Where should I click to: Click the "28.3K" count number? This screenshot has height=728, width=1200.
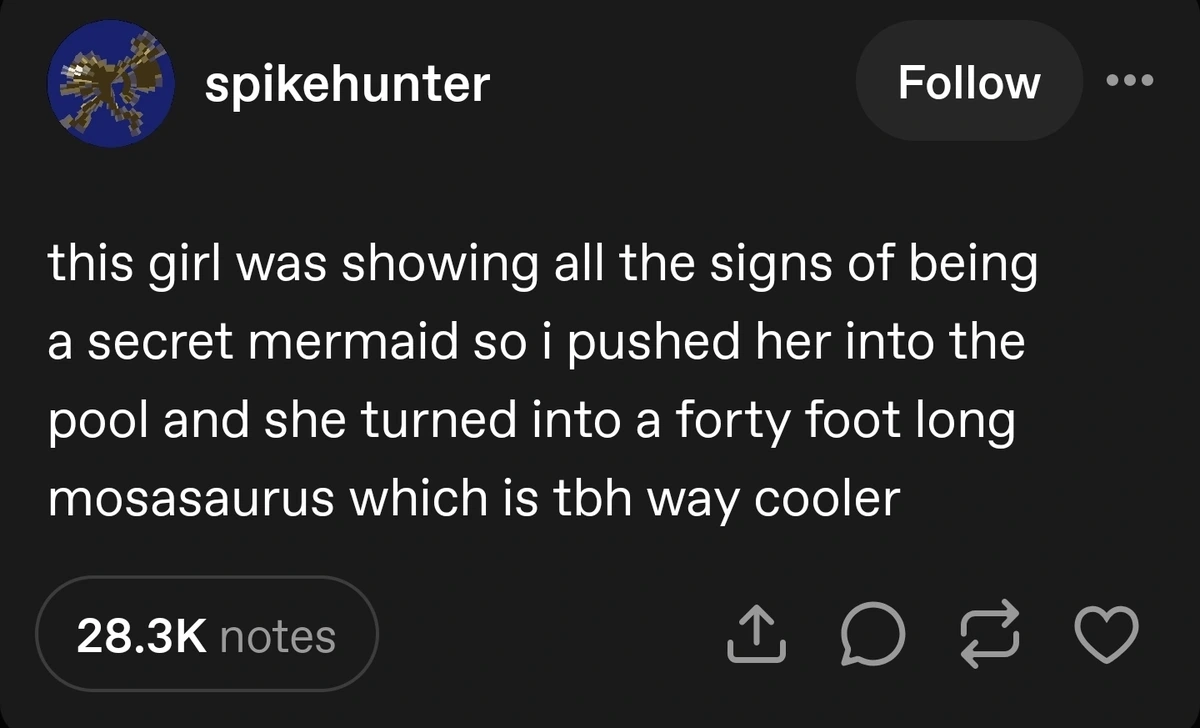point(141,636)
